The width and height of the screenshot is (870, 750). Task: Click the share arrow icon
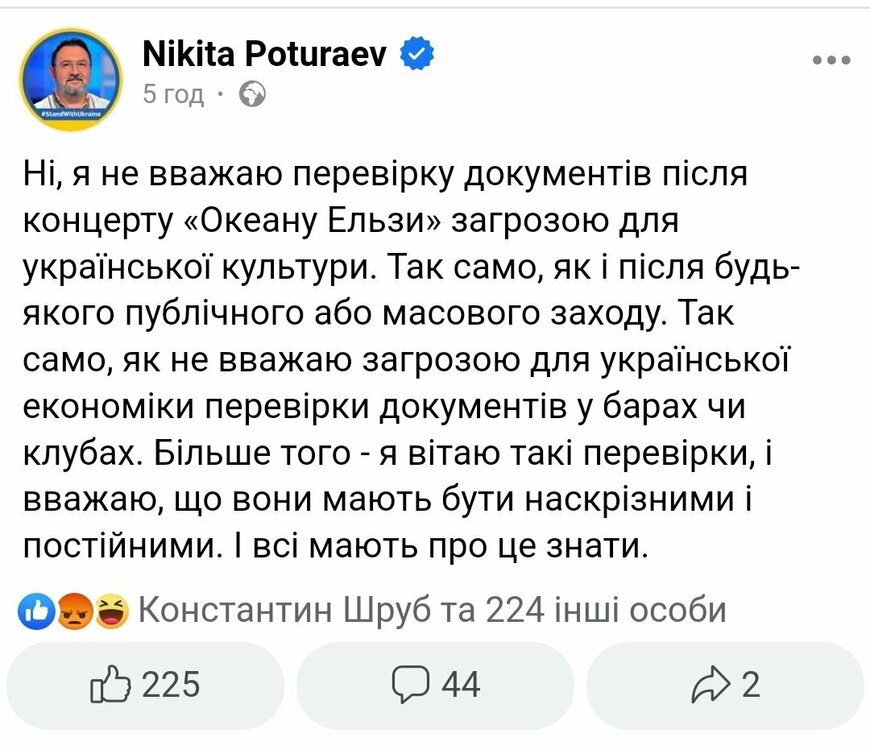tap(710, 684)
